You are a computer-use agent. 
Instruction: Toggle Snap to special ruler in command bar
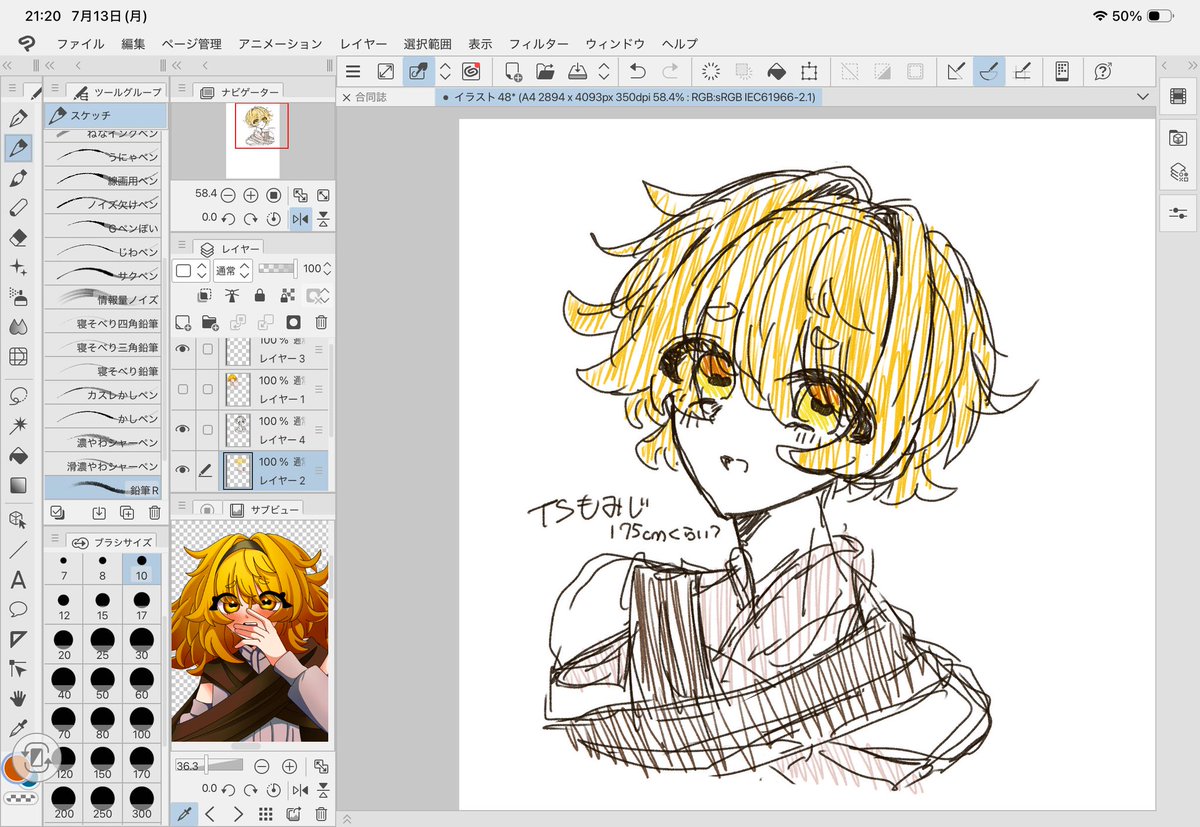(x=987, y=71)
